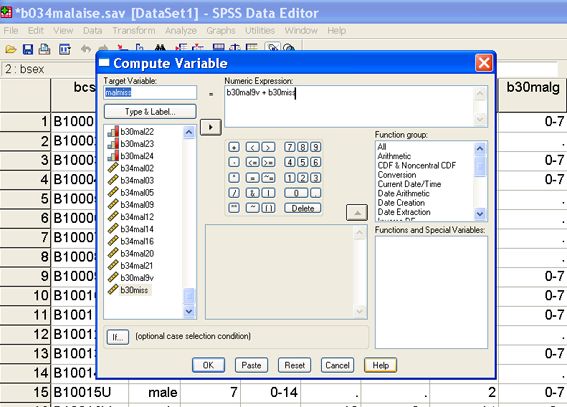Close the Compute Variable dialog
The width and height of the screenshot is (567, 407).
(x=484, y=63)
